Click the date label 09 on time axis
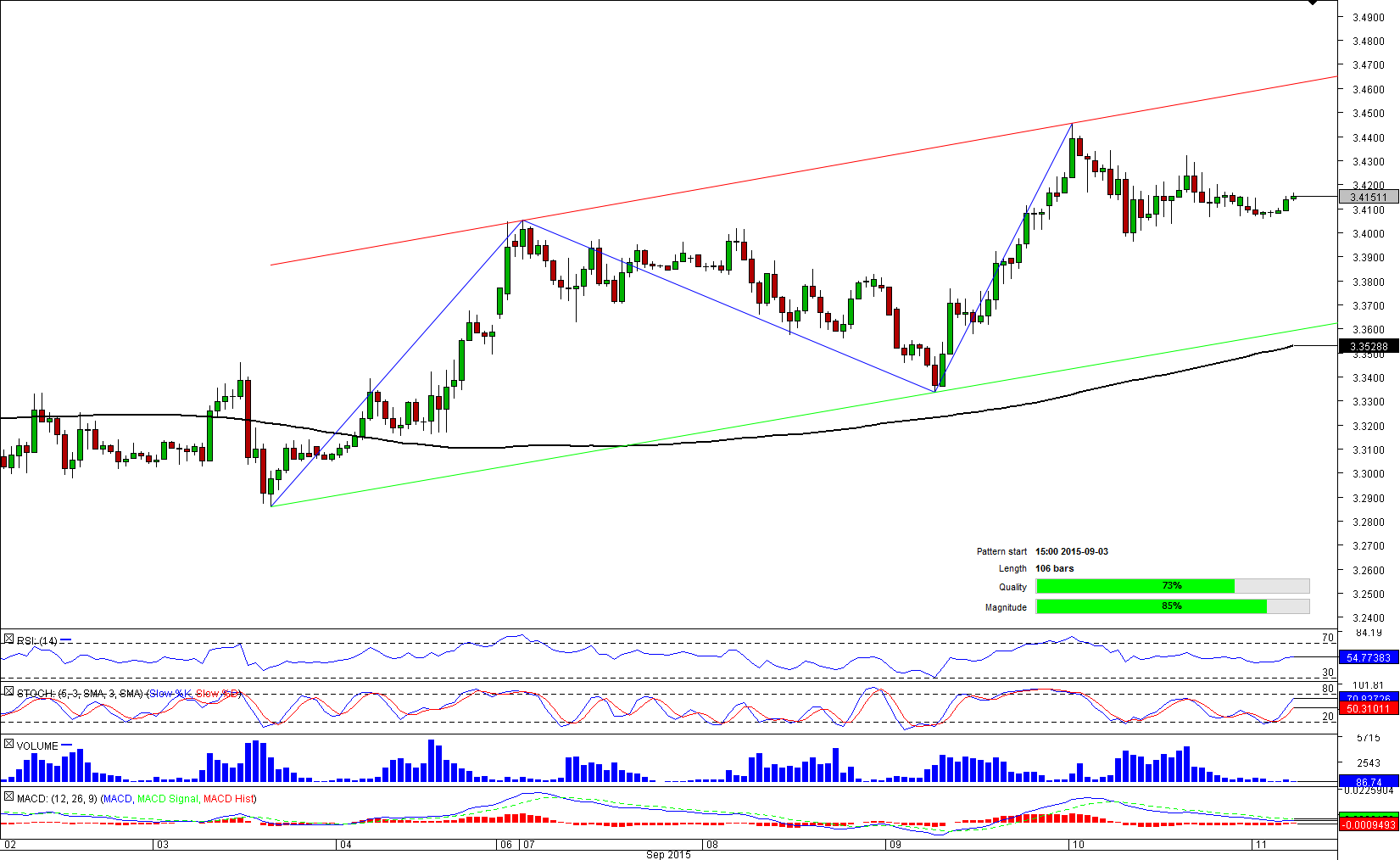1400x860 pixels. pyautogui.click(x=895, y=845)
